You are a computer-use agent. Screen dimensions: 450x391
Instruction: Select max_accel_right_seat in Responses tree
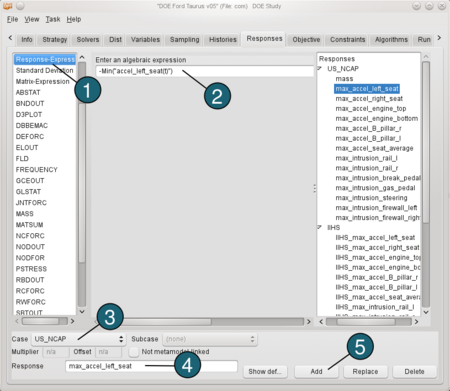pyautogui.click(x=369, y=99)
